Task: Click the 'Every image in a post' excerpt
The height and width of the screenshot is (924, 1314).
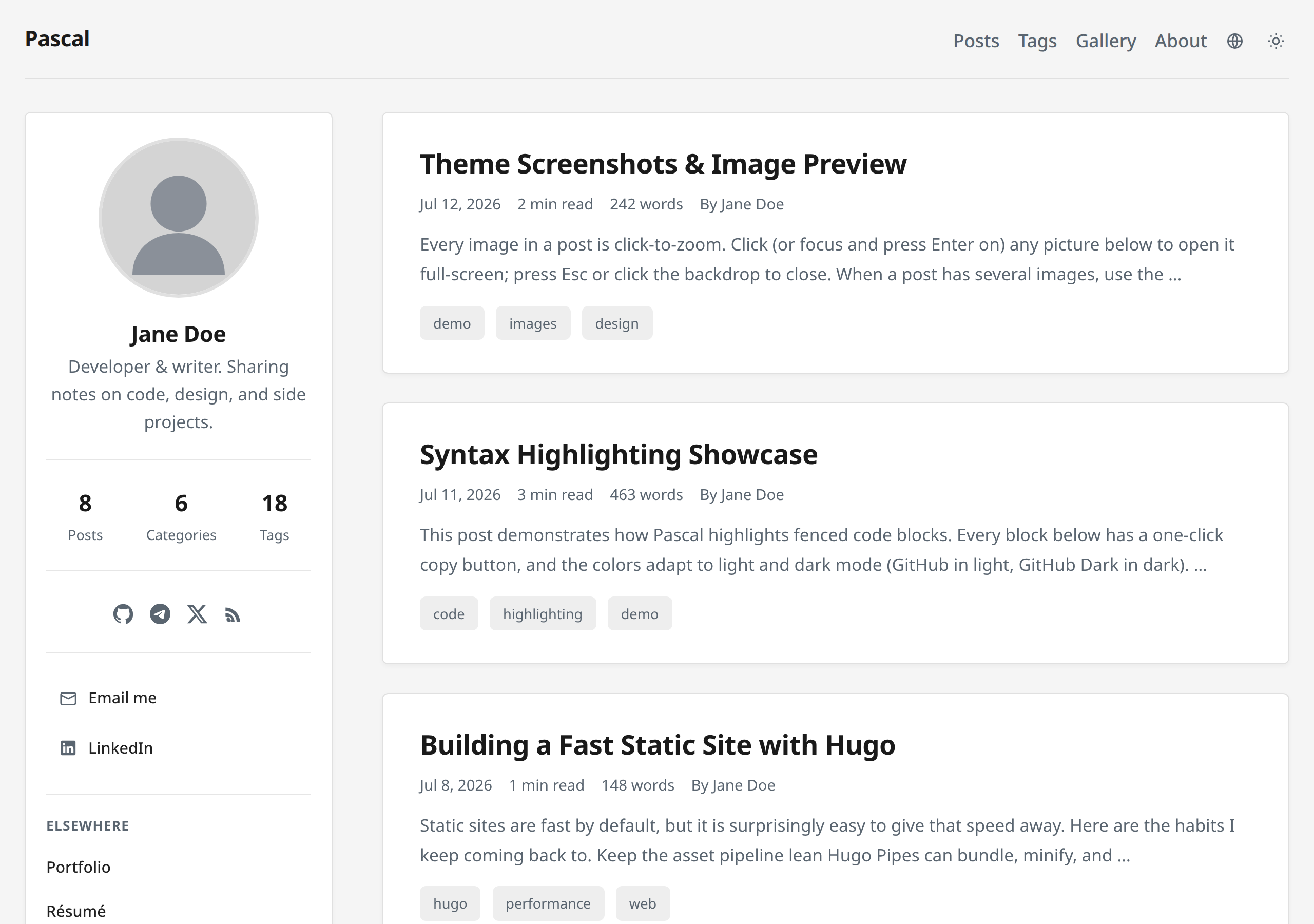Action: 827,259
